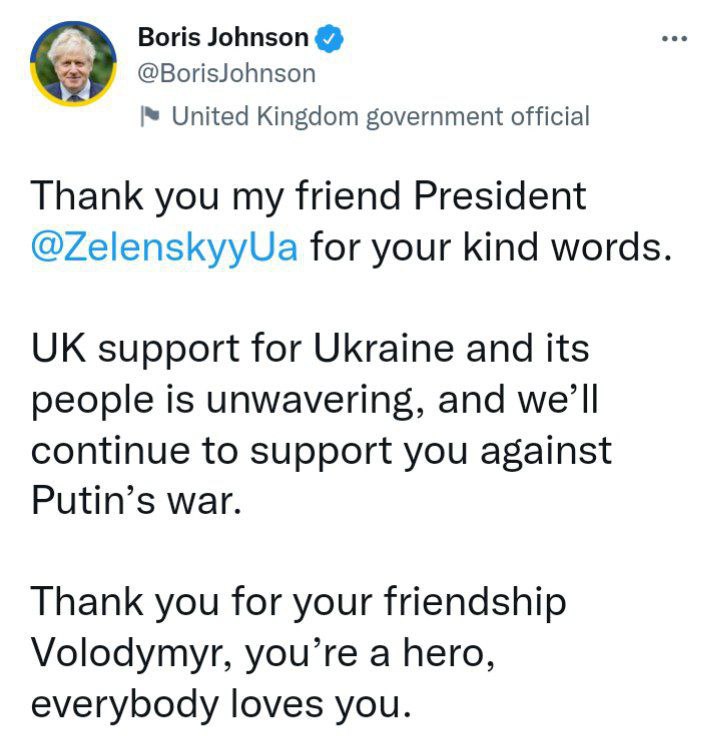Click the line "UK support for Ukraine and its"
The height and width of the screenshot is (736, 720).
(x=311, y=351)
